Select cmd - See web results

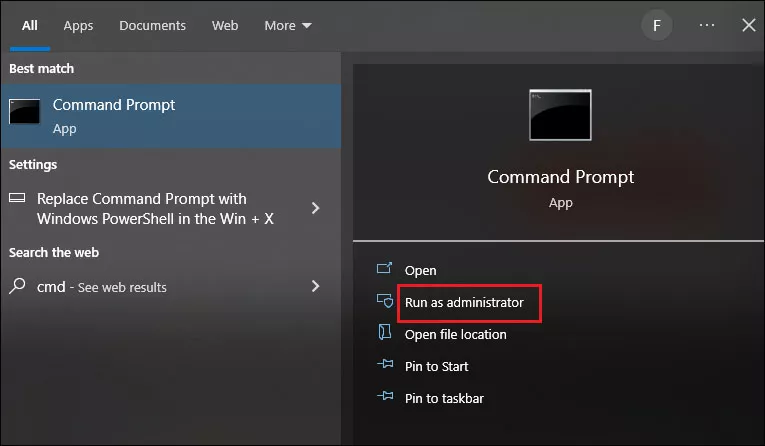click(x=171, y=286)
